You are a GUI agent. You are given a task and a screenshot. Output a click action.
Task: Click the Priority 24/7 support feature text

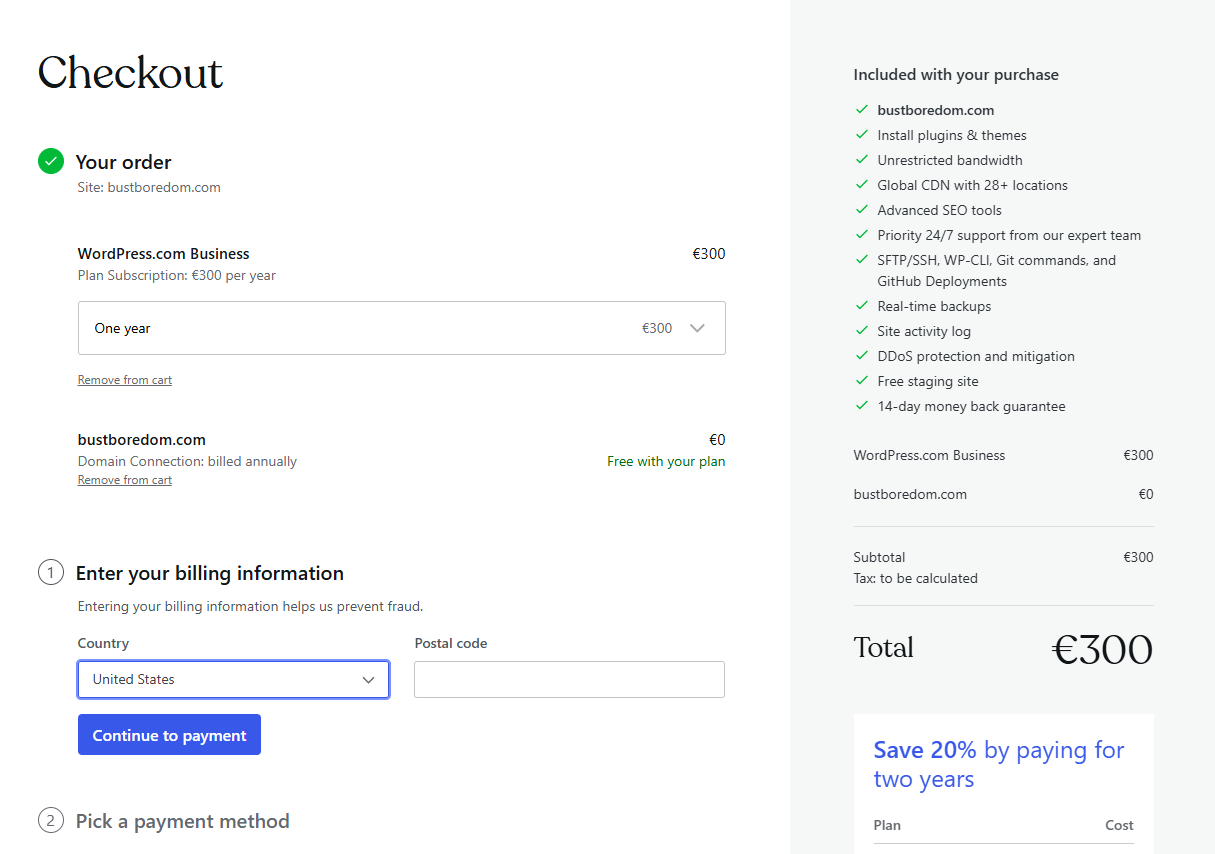coord(1009,235)
